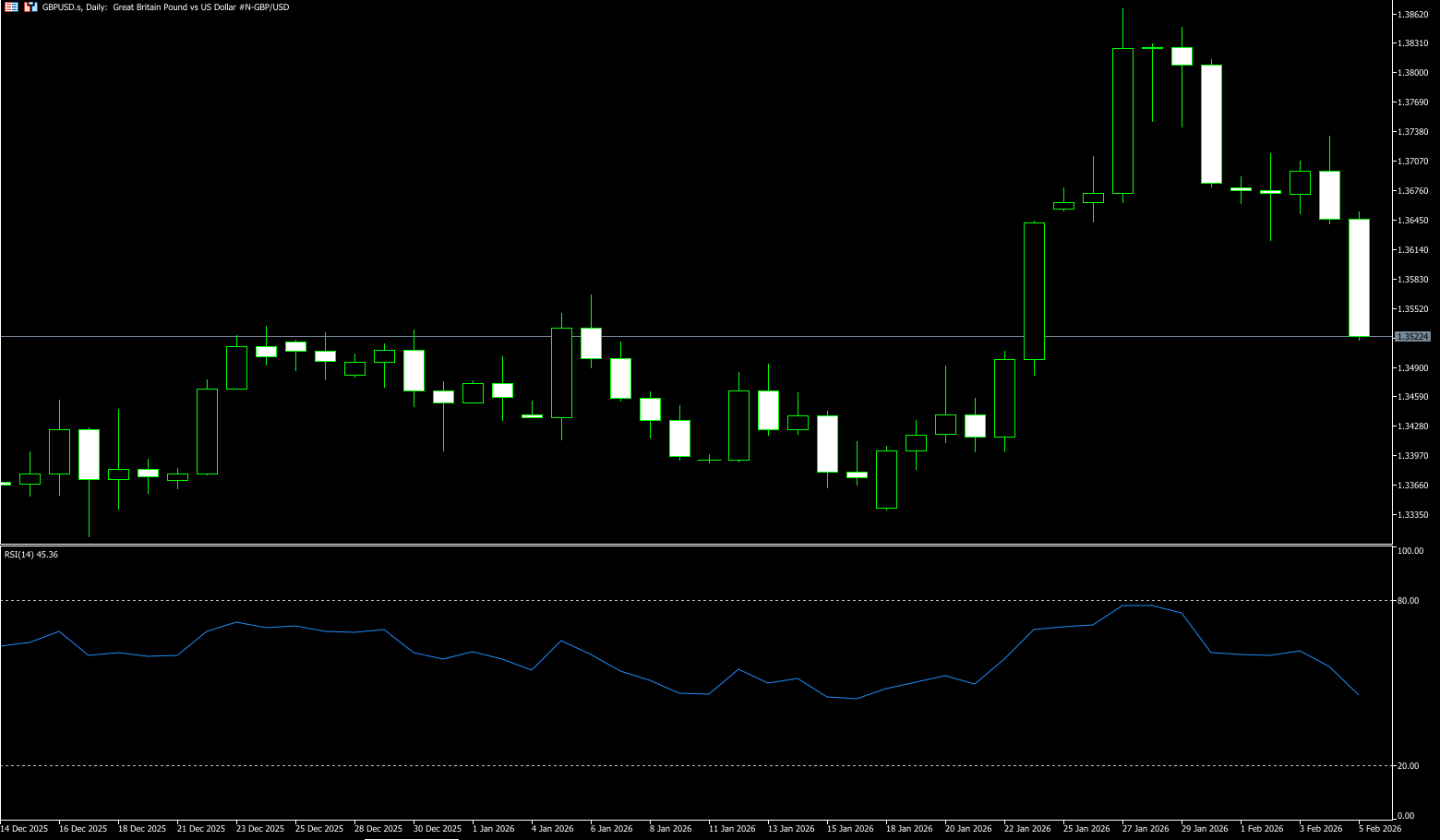Click the RSI(14) 45.36 indicator label
The width and height of the screenshot is (1440, 840).
31,555
